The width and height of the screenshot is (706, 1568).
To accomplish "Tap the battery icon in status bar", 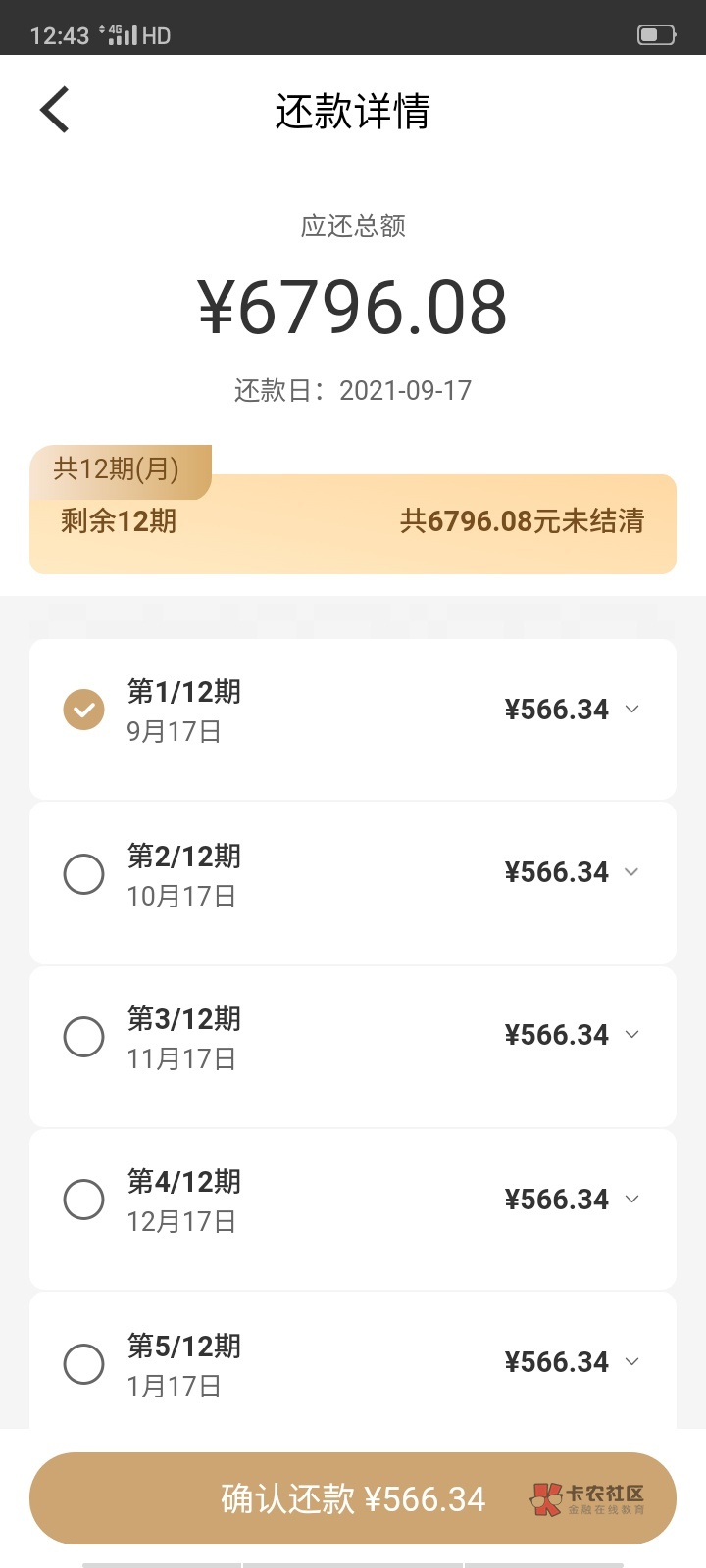I will pyautogui.click(x=656, y=35).
